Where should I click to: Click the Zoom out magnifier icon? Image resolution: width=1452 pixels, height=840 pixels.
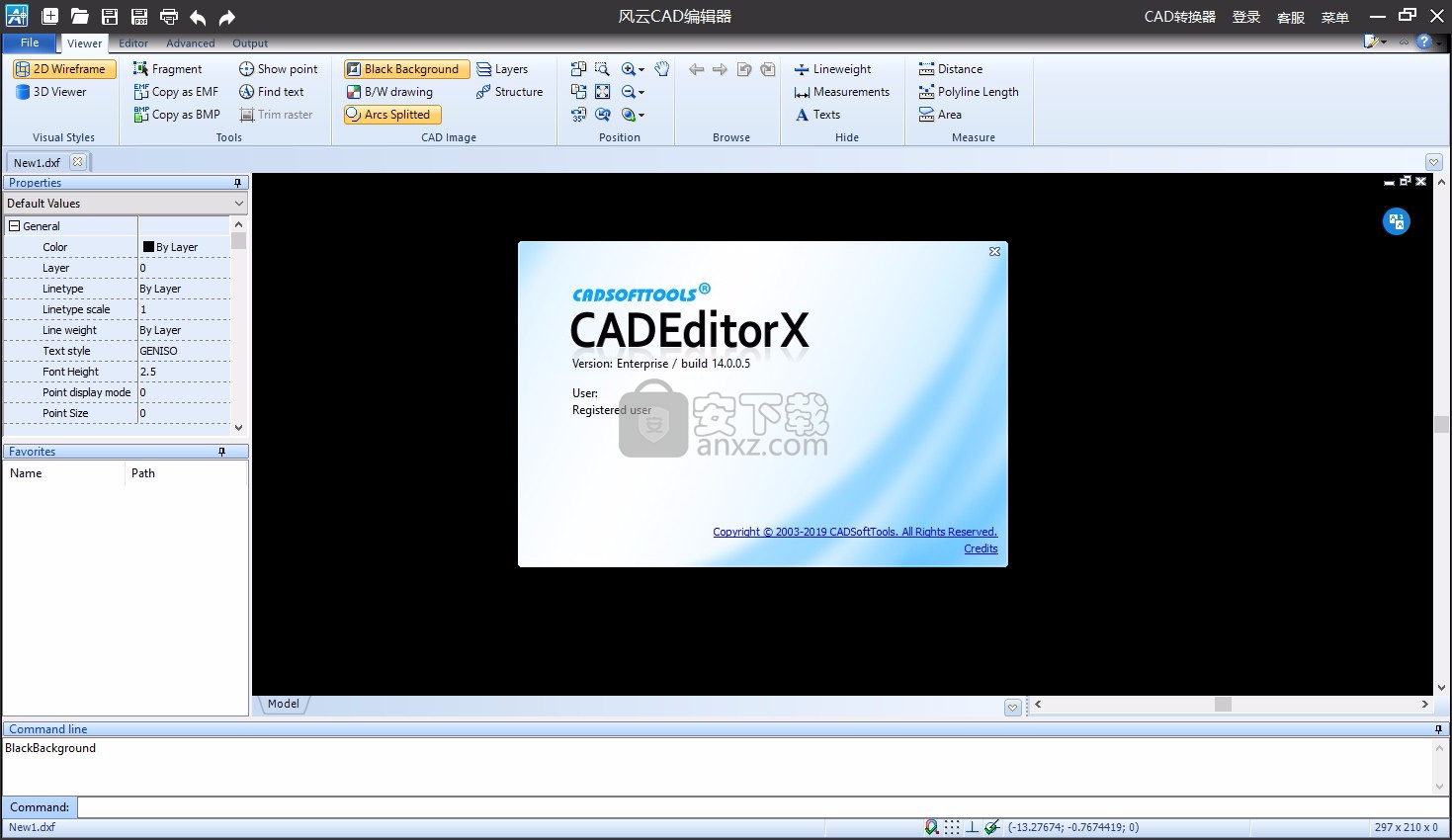coord(628,92)
